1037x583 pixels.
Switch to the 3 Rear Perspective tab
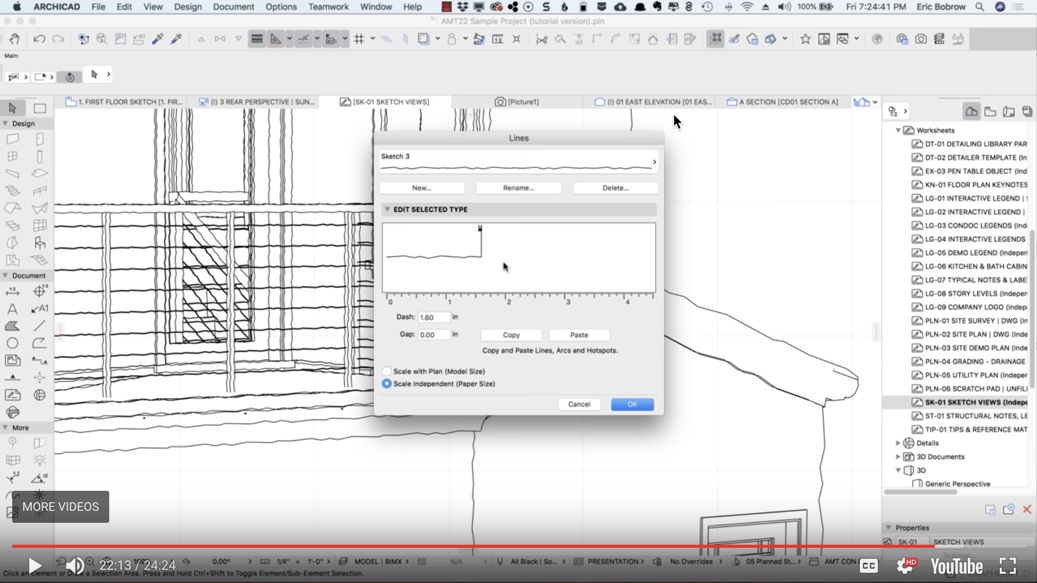coord(255,101)
